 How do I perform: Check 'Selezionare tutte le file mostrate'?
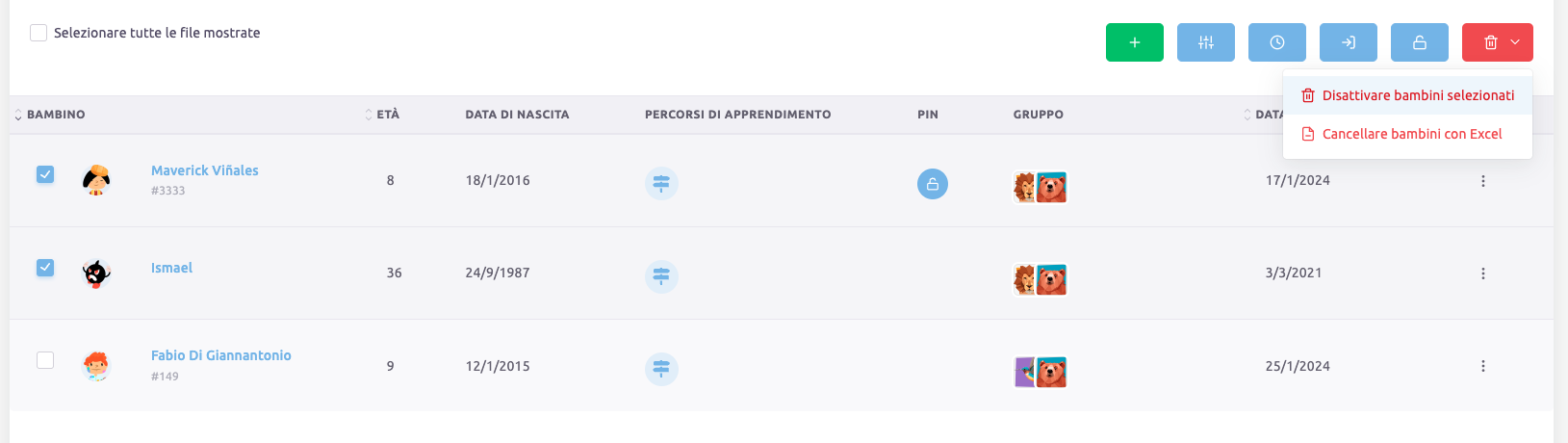click(x=39, y=33)
